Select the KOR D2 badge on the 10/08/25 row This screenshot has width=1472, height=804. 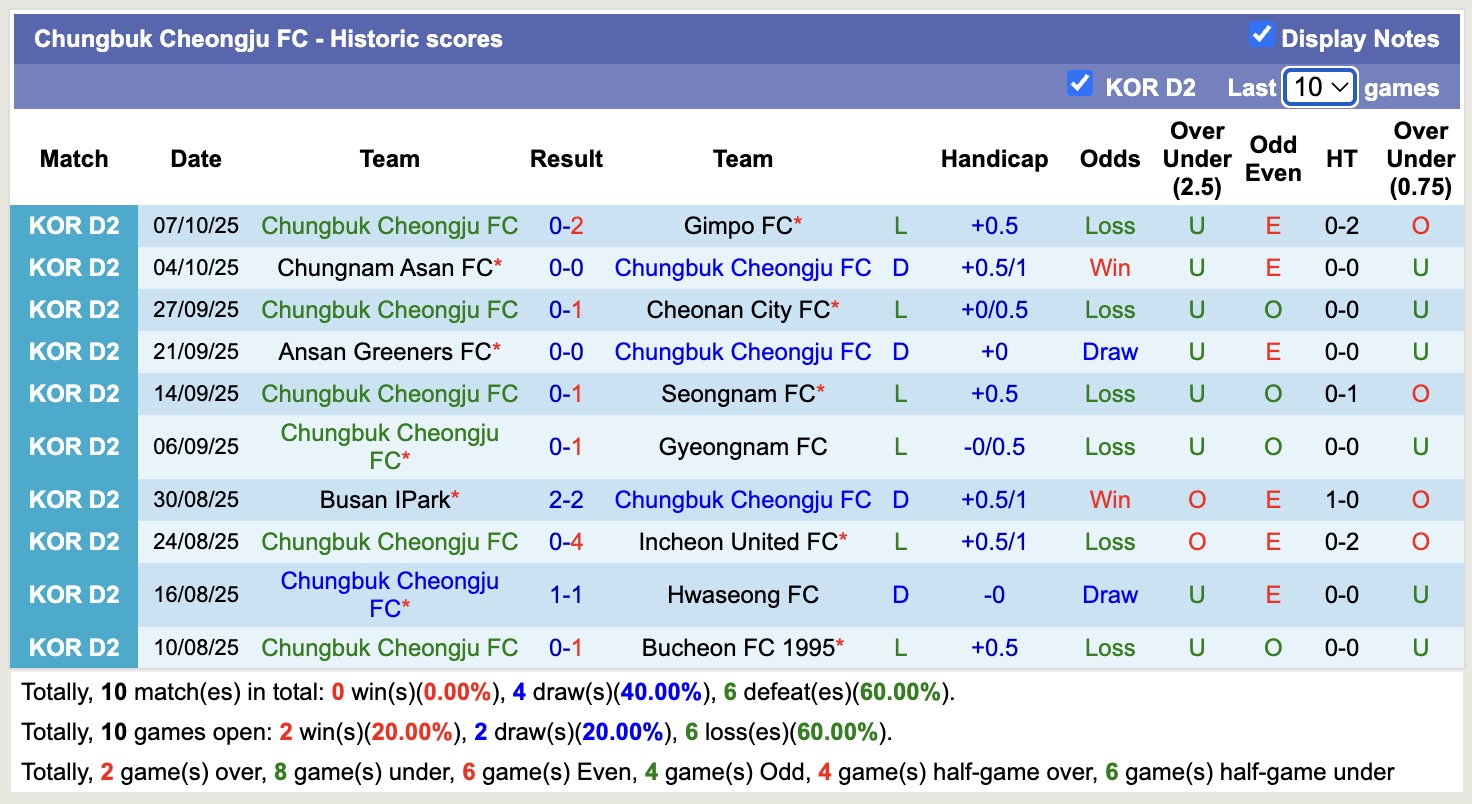click(74, 647)
